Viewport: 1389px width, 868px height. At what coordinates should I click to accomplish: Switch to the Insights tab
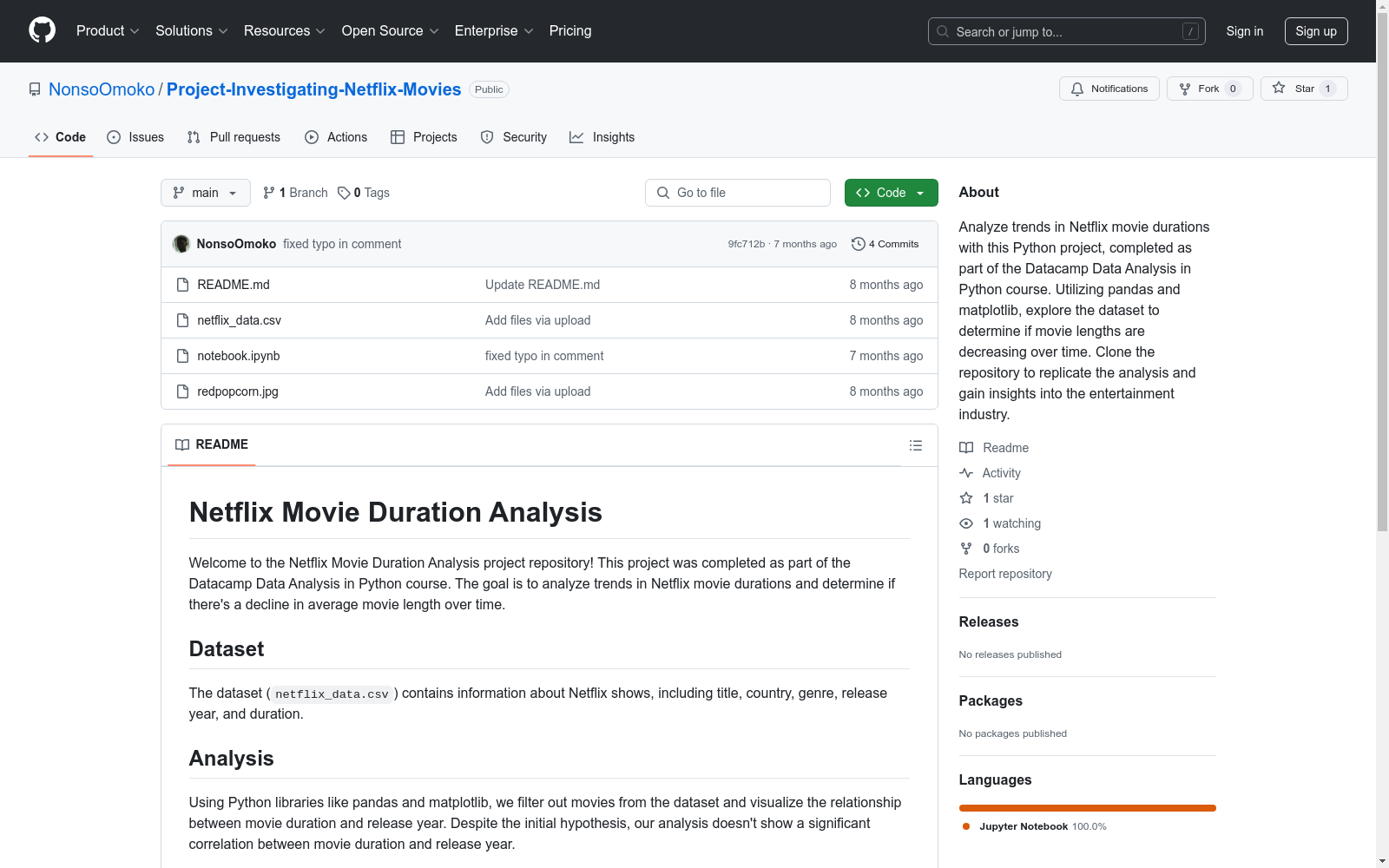coord(602,137)
